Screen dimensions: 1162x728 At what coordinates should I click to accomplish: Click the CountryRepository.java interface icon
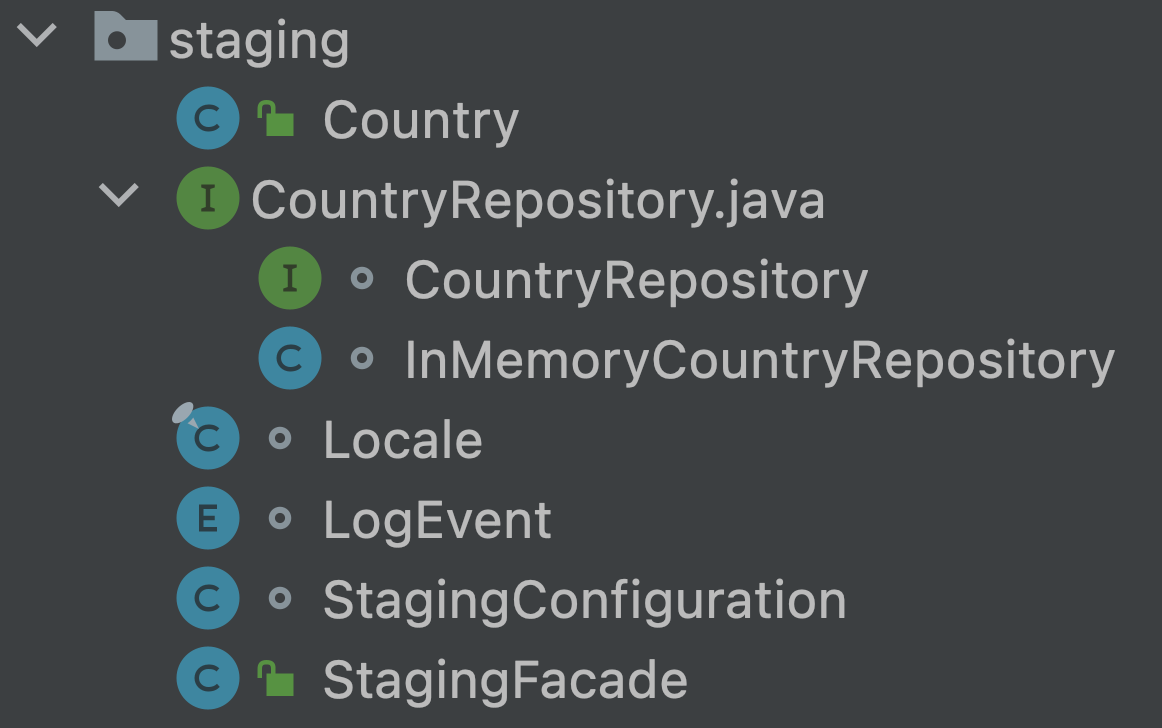208,198
